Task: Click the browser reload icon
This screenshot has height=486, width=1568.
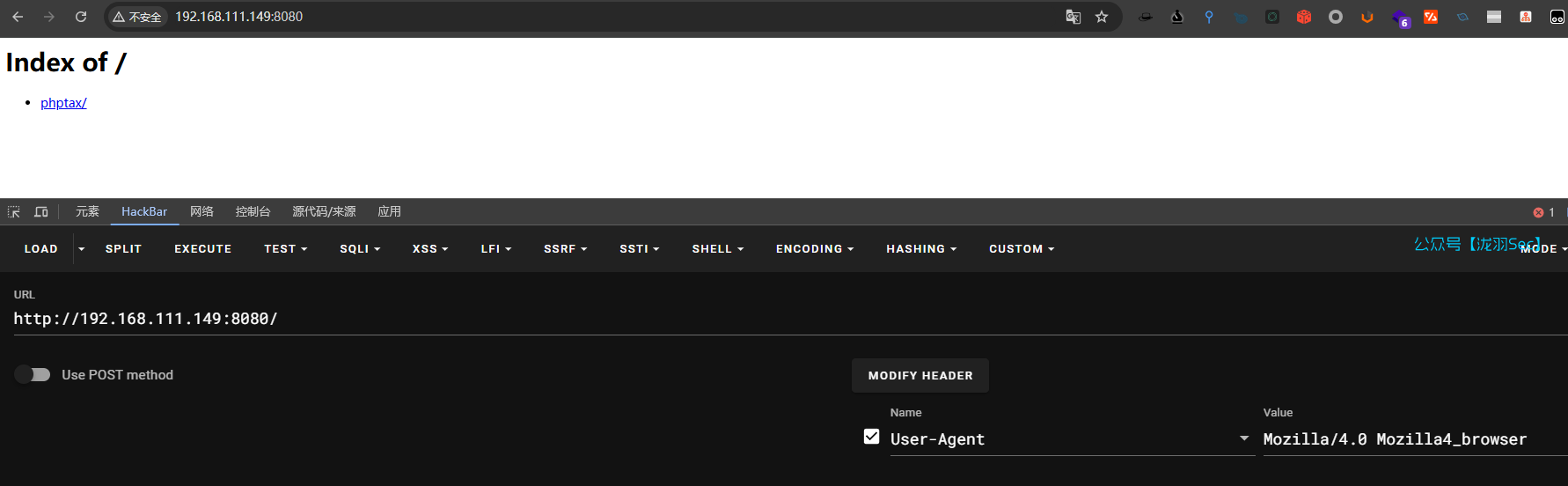Action: click(81, 17)
